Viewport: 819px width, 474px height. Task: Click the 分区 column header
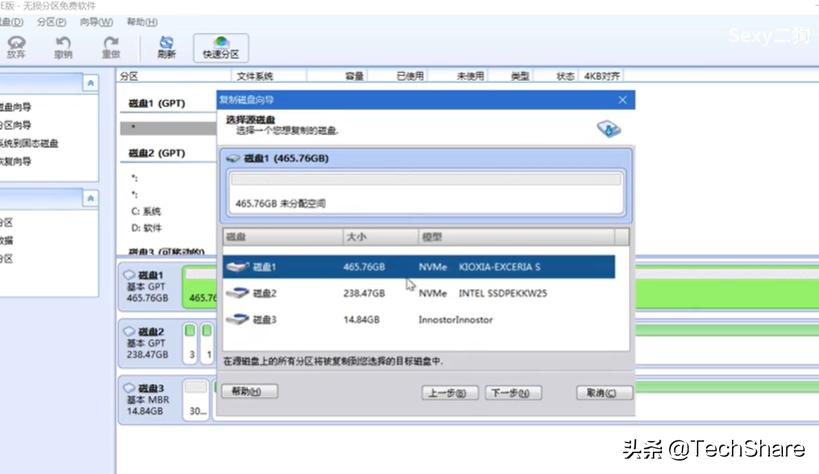[129, 76]
